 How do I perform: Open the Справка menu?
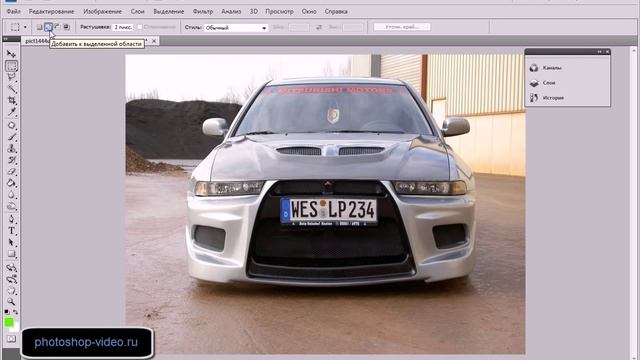(336, 11)
